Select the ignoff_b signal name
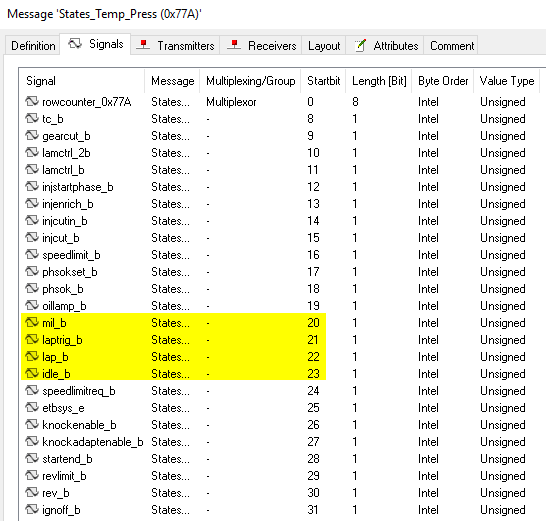Image resolution: width=546 pixels, height=521 pixels. tap(61, 511)
